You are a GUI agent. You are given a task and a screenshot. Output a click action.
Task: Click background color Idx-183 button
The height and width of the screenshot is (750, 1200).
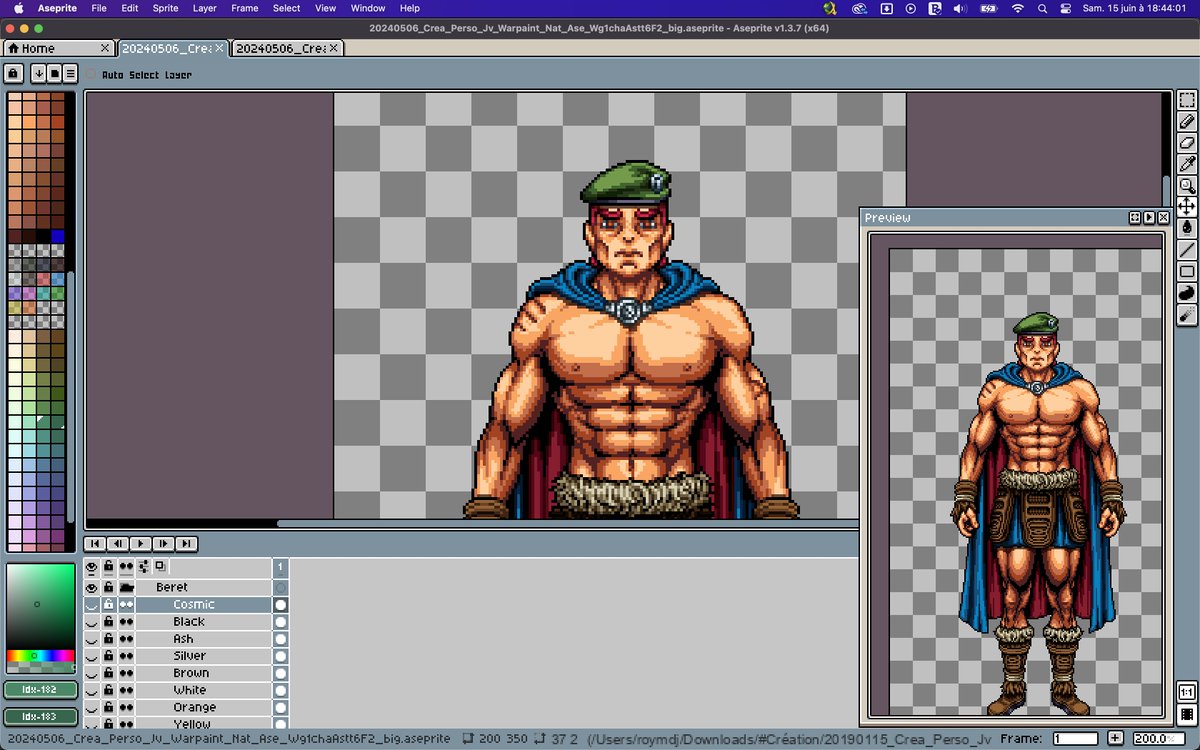coord(40,716)
